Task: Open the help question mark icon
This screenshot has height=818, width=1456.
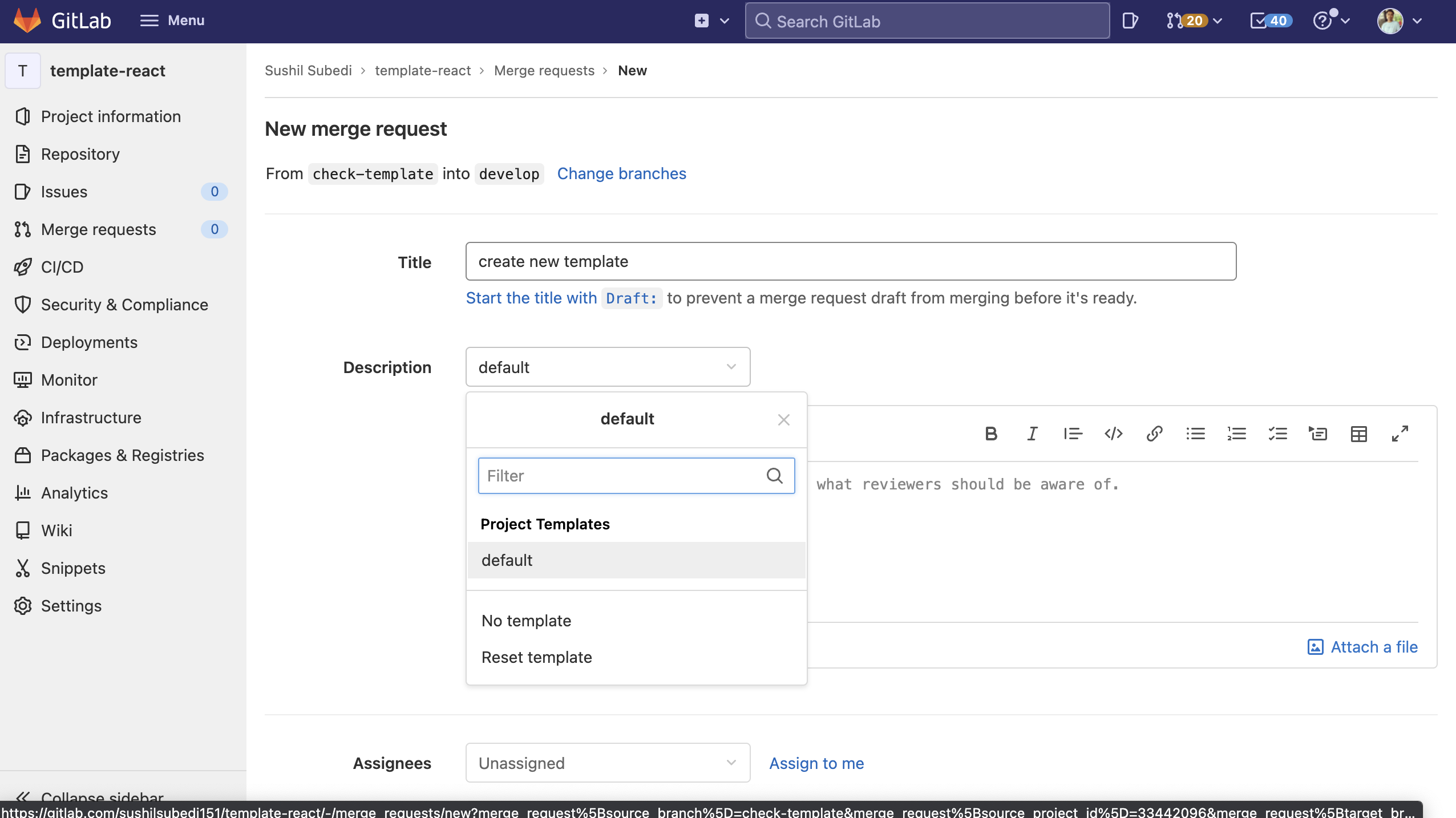Action: pyautogui.click(x=1322, y=21)
